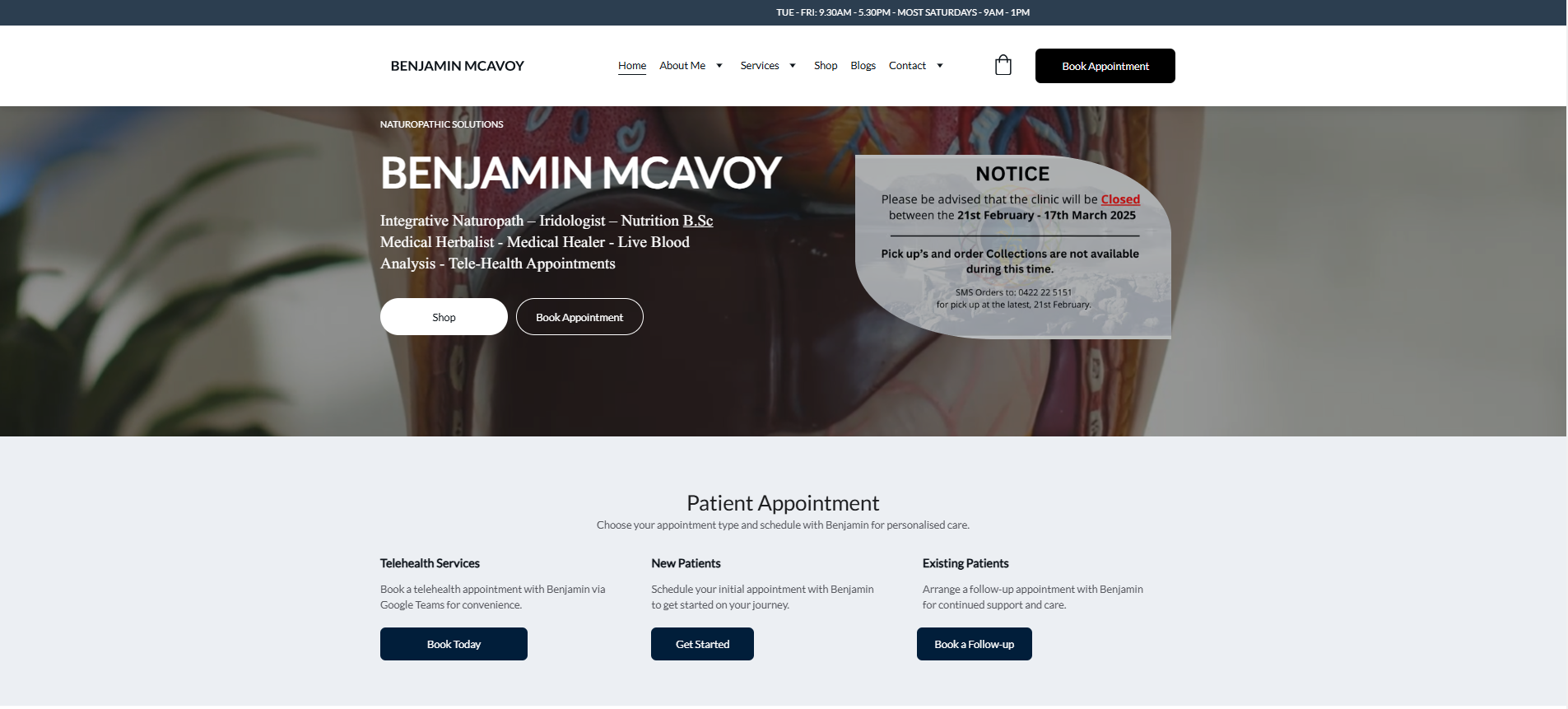Click the NATUROPATHIC SOLUTIONS label
The width and height of the screenshot is (1568, 709).
(441, 124)
